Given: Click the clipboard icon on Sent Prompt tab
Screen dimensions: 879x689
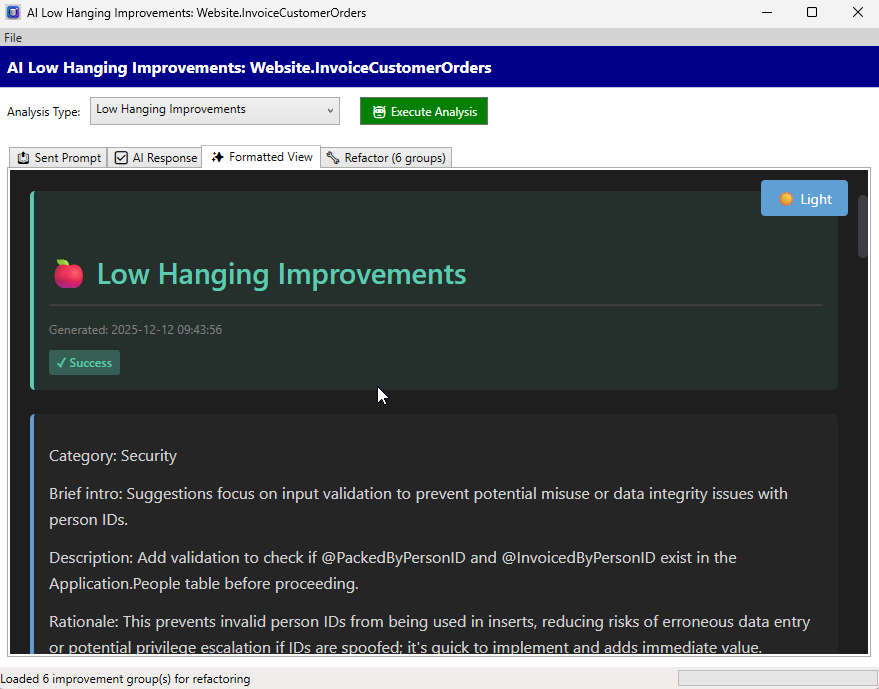Looking at the screenshot, I should [23, 158].
